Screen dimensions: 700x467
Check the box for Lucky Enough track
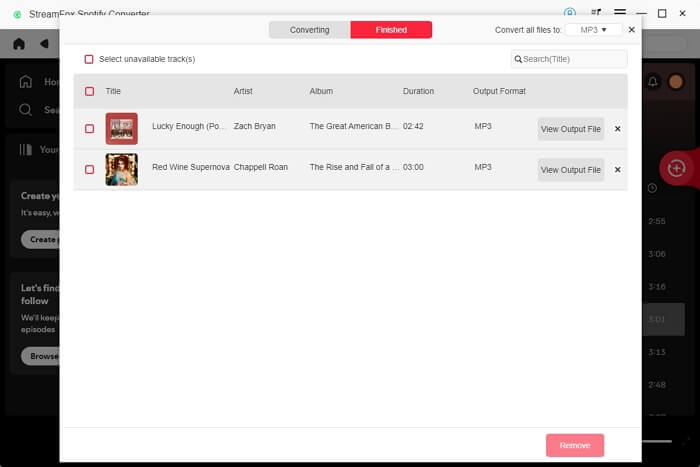(89, 129)
